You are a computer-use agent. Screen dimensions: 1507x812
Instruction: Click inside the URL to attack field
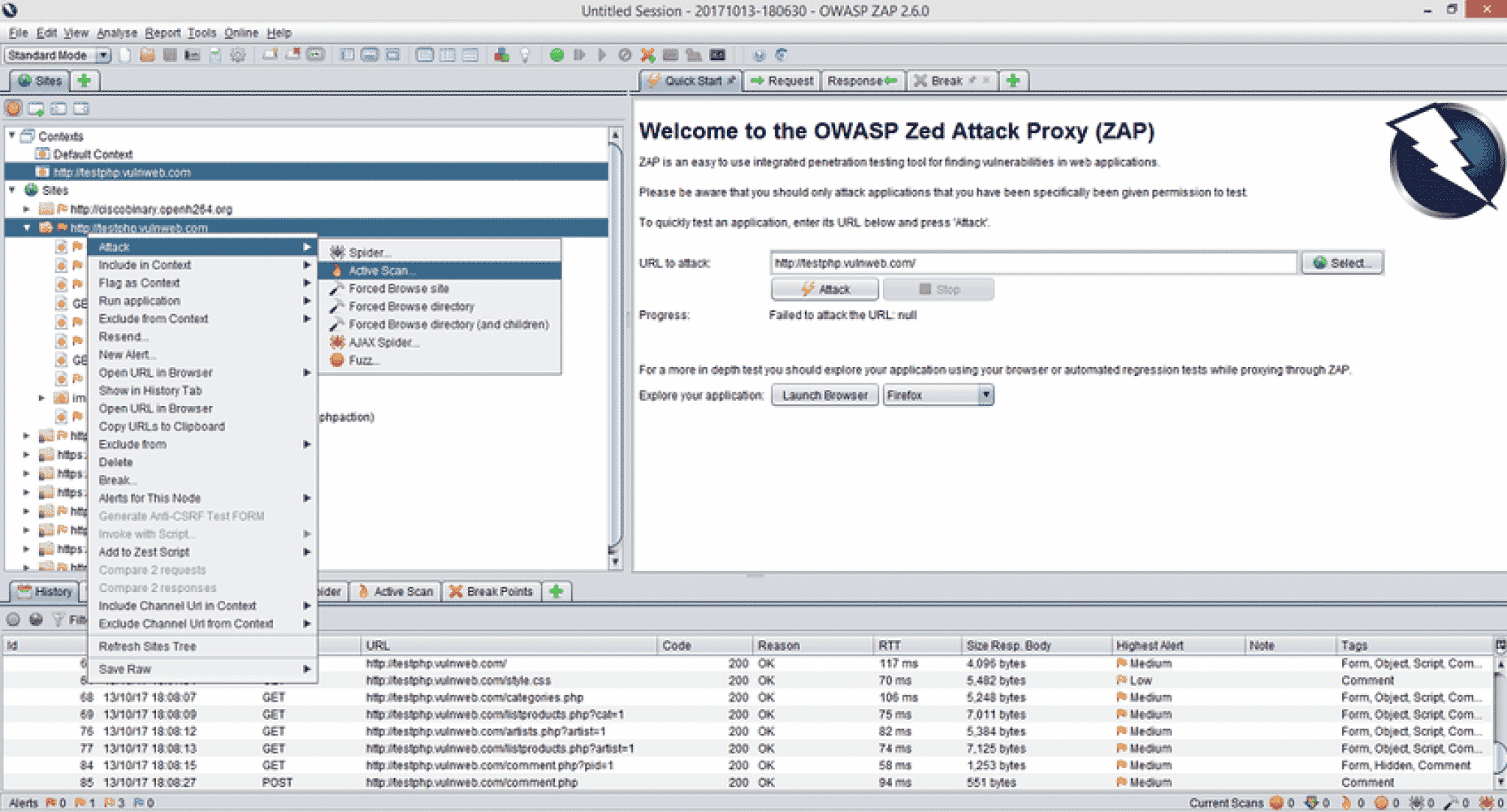tap(1030, 263)
